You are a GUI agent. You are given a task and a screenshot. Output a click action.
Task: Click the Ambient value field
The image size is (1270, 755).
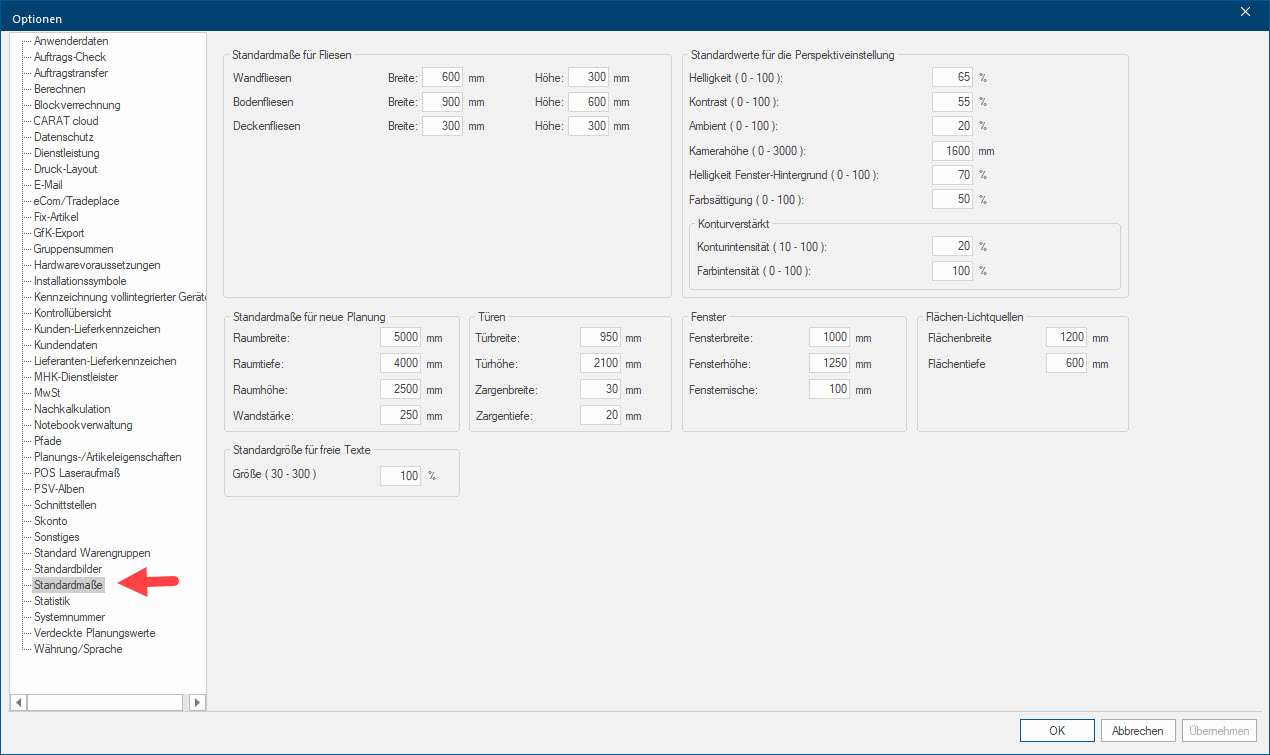(952, 126)
